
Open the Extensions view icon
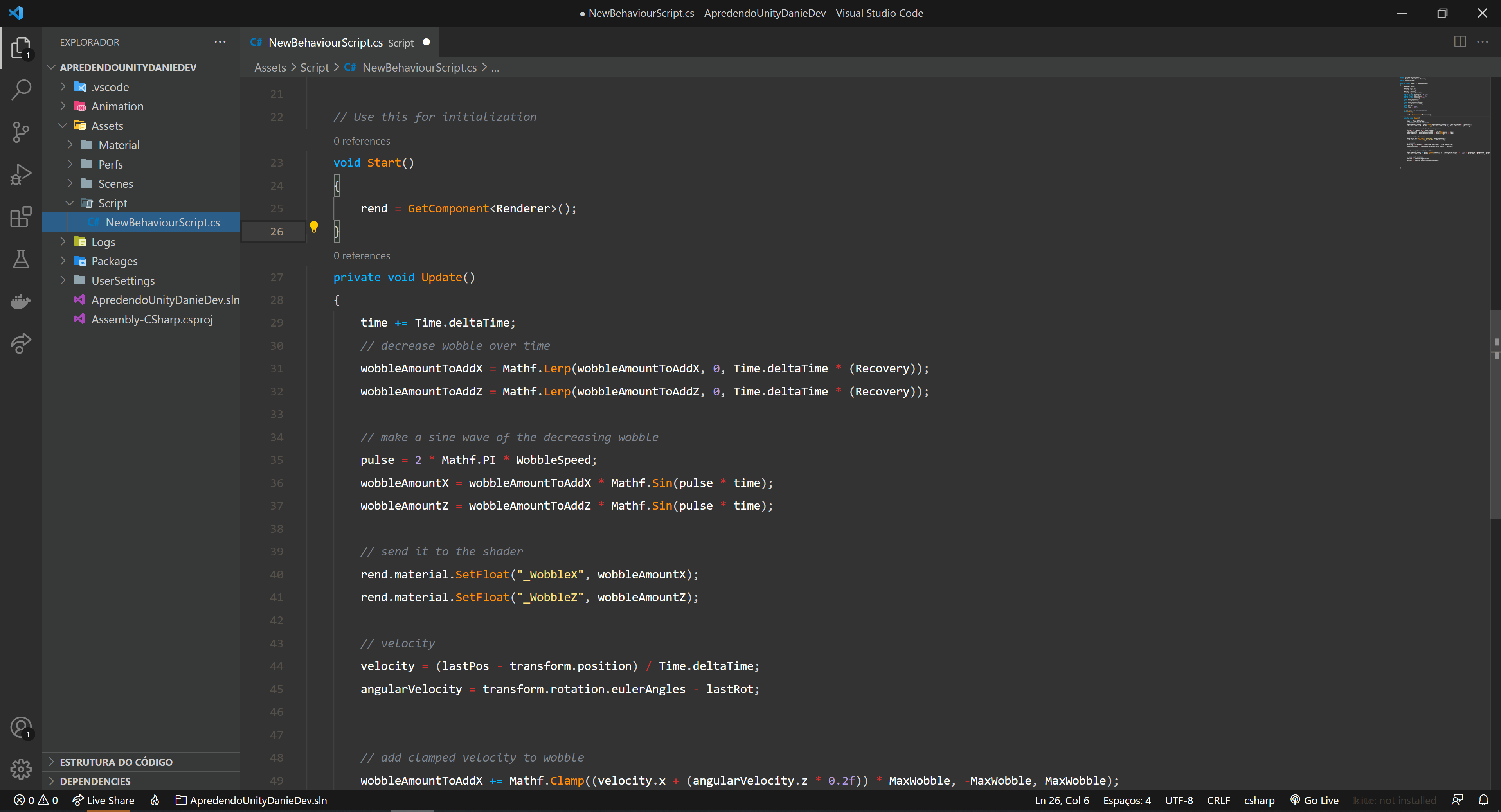click(22, 217)
